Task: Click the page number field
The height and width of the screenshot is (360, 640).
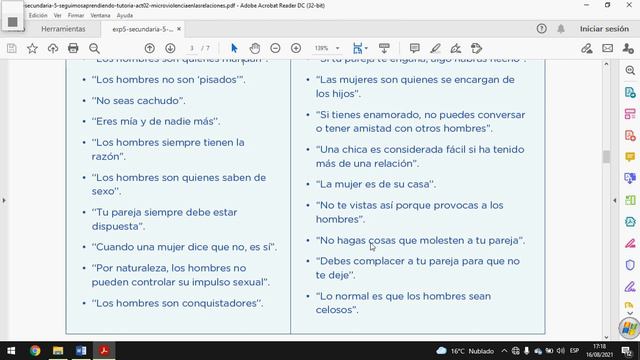Action: pos(191,49)
